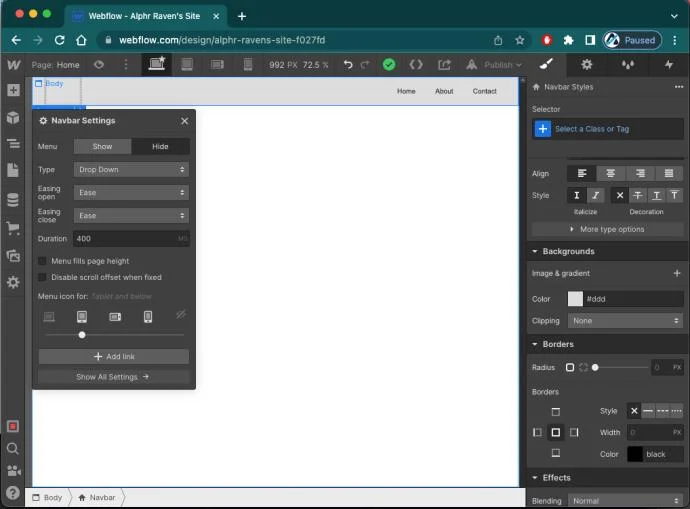Open the Type Drop Down select
The height and width of the screenshot is (509, 690).
tap(131, 169)
